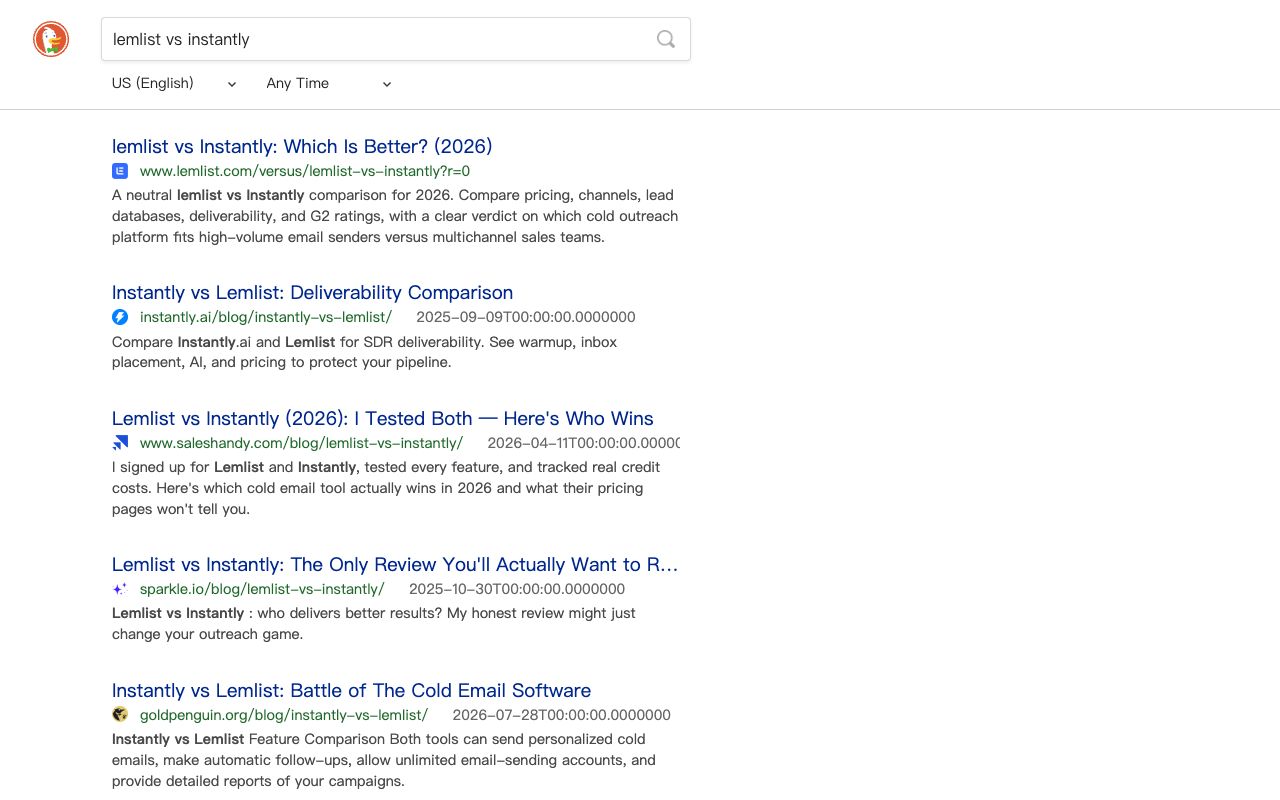This screenshot has width=1280, height=800.
Task: Click the DuckDuckGo logo icon
Action: pyautogui.click(x=51, y=39)
